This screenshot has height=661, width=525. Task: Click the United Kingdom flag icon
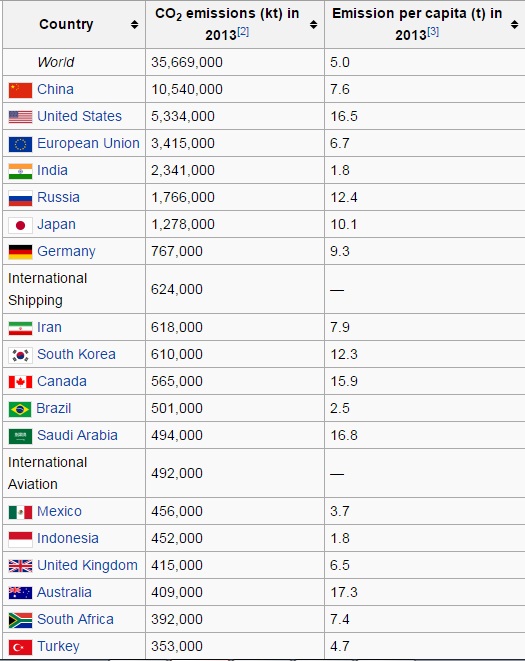[20, 566]
